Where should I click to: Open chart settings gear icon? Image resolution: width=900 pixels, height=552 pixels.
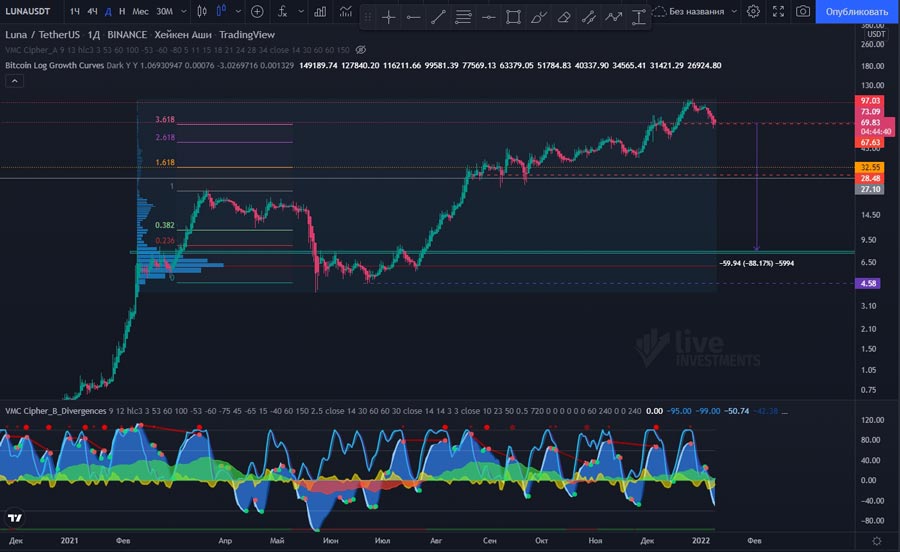[x=753, y=12]
